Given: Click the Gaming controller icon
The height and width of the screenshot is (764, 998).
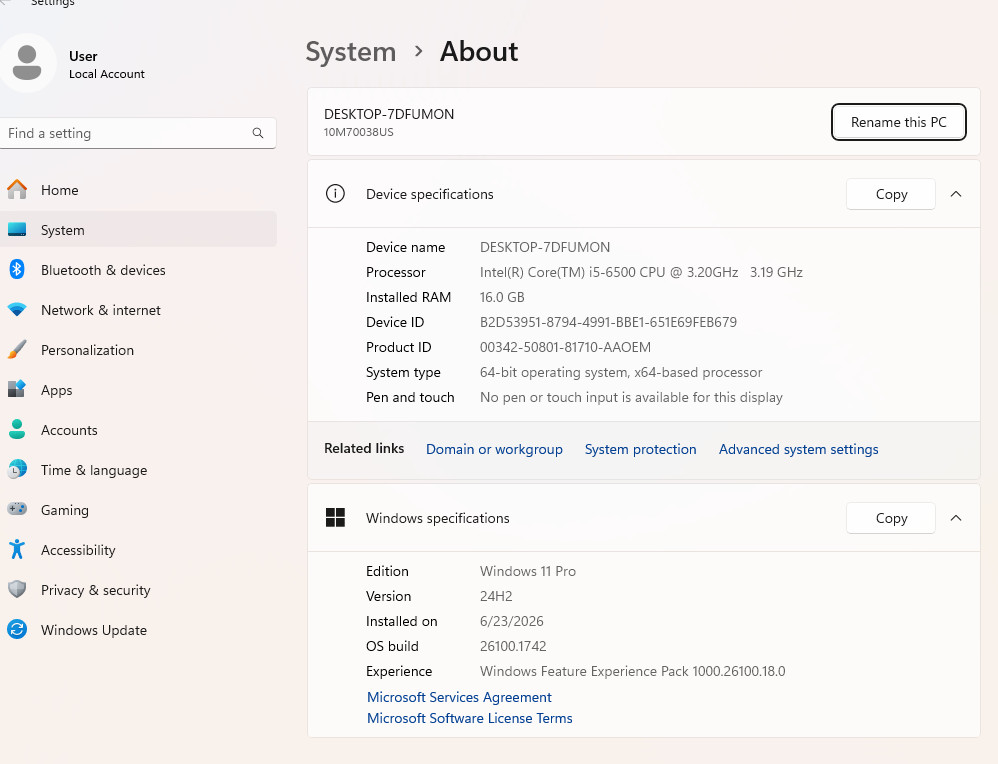Looking at the screenshot, I should 17,509.
